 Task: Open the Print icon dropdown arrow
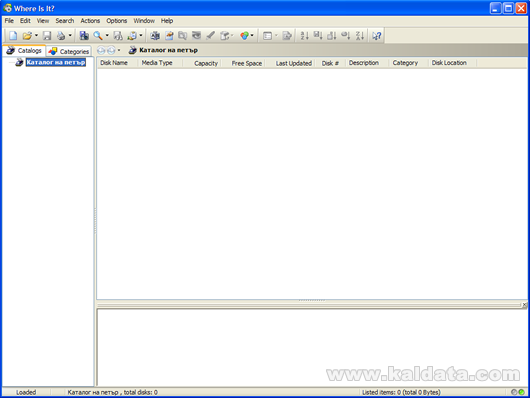click(70, 35)
